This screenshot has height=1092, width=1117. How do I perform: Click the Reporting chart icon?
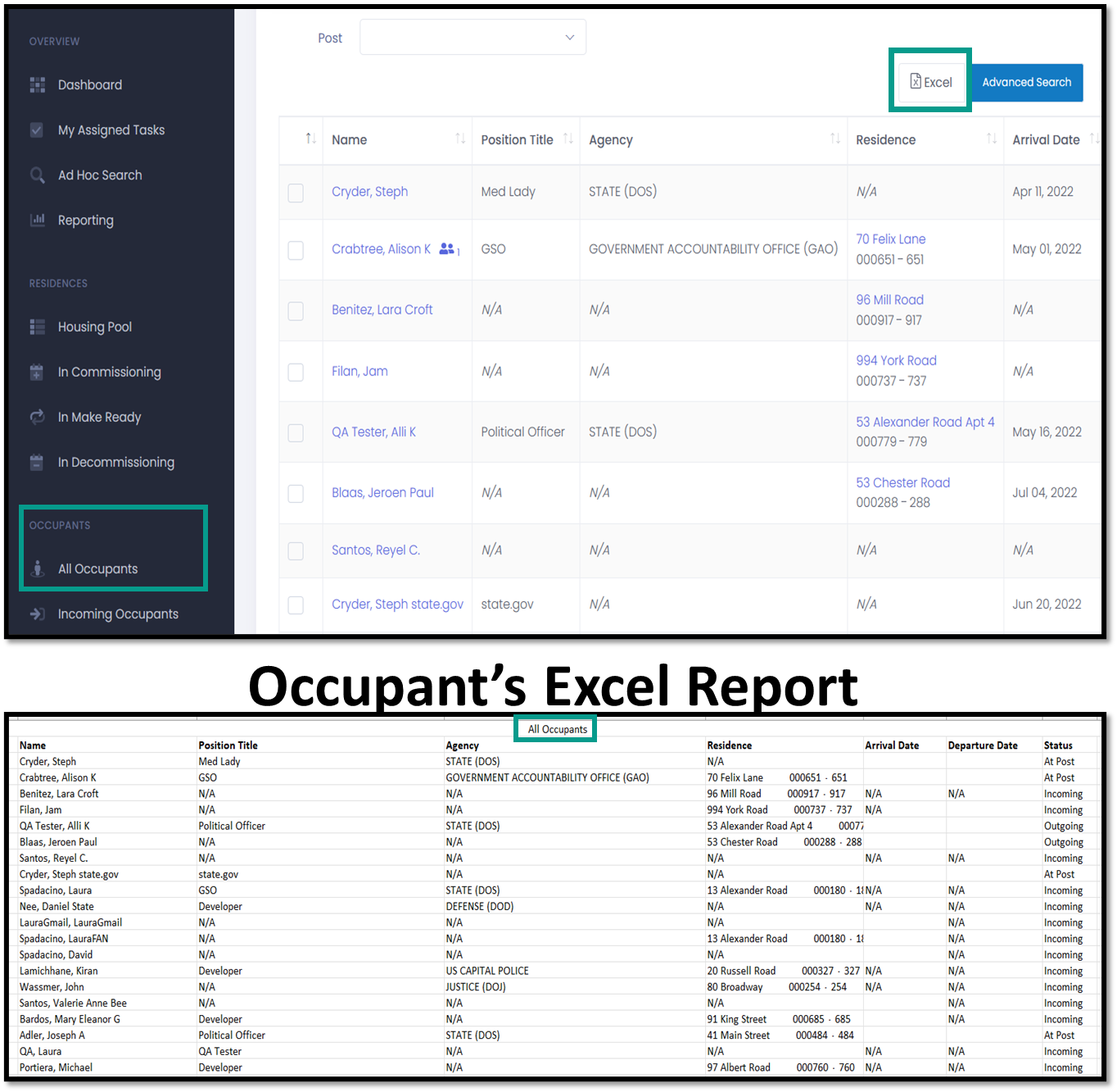(37, 220)
